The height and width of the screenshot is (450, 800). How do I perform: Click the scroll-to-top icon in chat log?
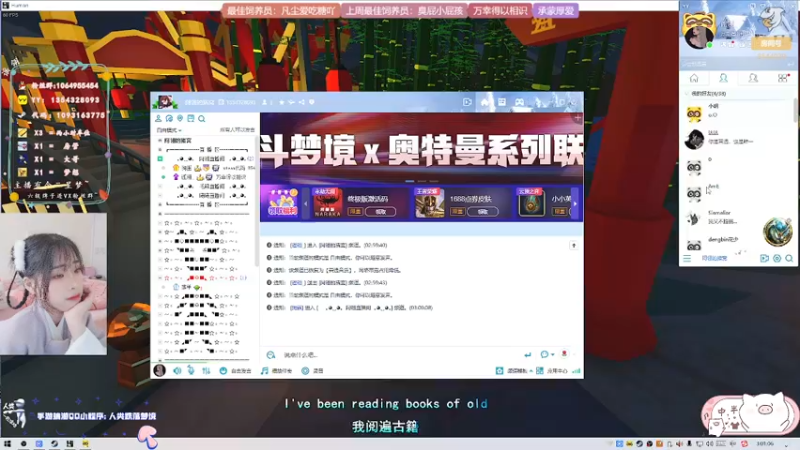[573, 245]
